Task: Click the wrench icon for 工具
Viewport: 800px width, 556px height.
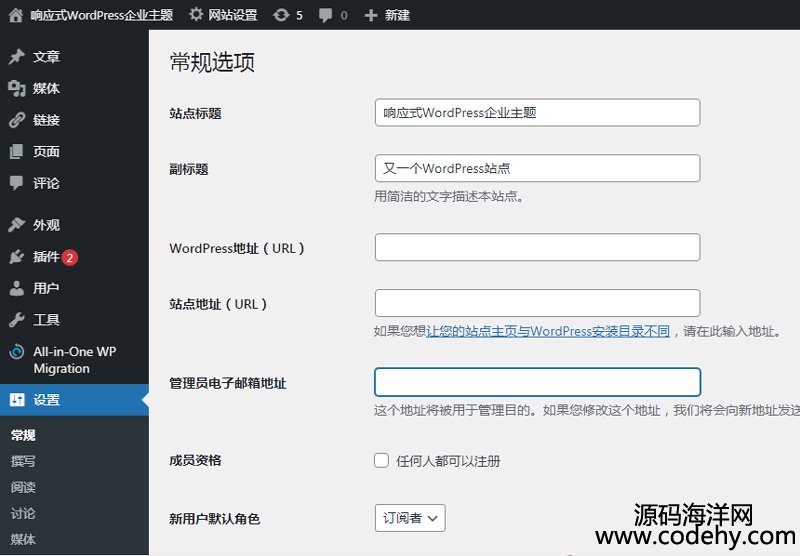Action: [17, 320]
